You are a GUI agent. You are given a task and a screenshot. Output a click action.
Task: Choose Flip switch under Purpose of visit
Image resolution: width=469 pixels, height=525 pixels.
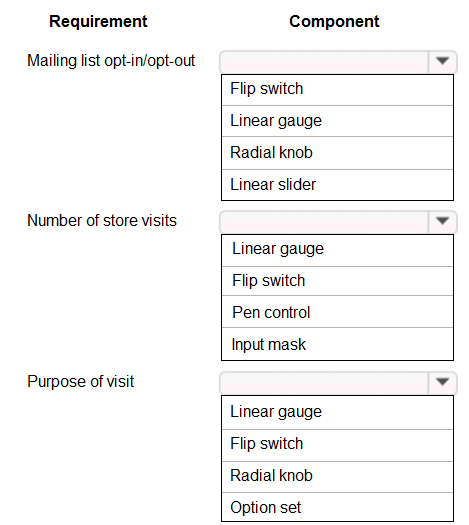point(337,446)
